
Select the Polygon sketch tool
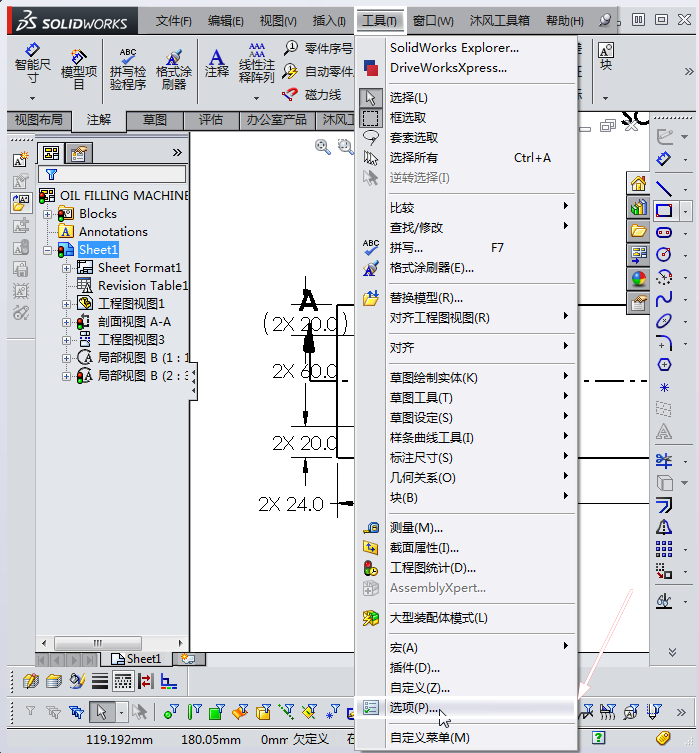pyautogui.click(x=664, y=365)
